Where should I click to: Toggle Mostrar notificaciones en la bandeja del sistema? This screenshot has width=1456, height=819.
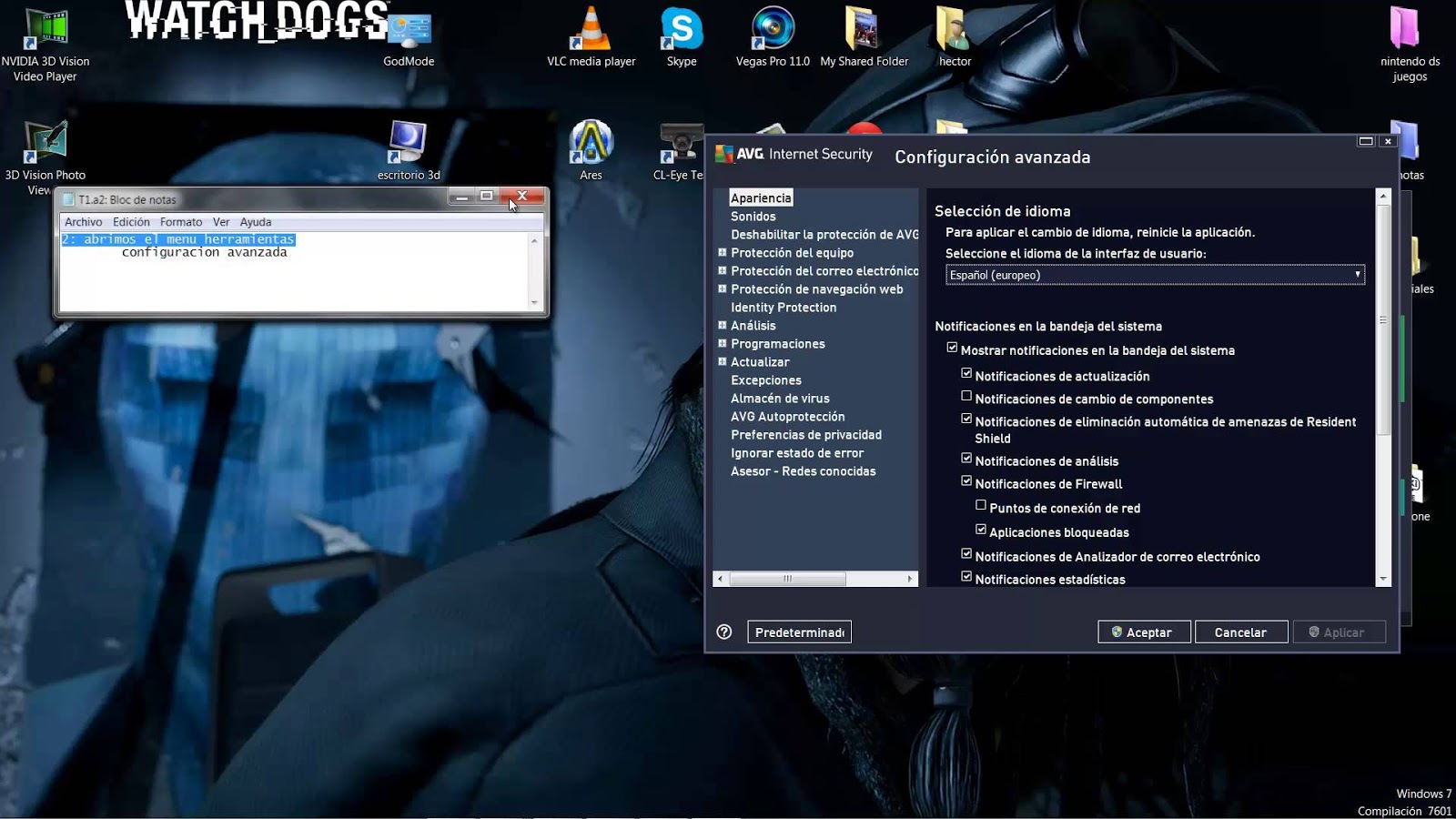(x=952, y=348)
